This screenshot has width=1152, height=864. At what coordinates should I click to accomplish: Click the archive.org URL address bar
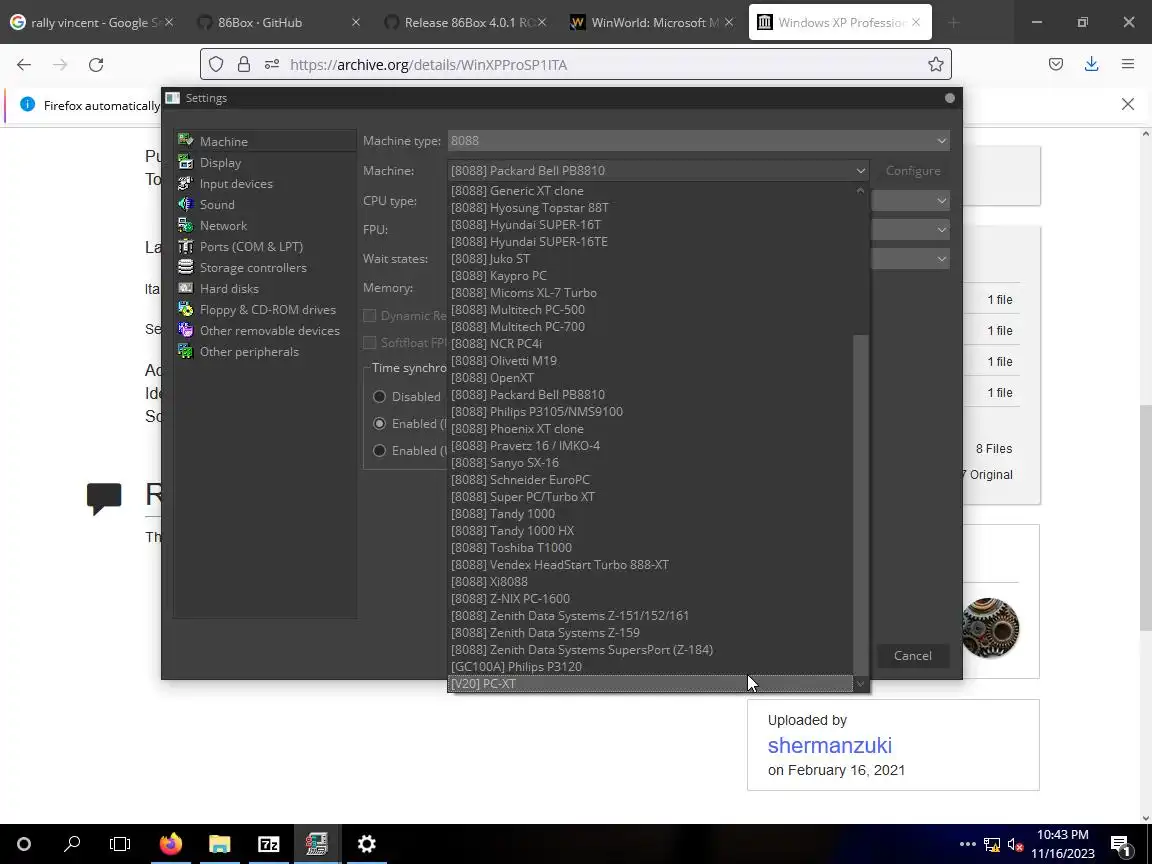pyautogui.click(x=575, y=65)
